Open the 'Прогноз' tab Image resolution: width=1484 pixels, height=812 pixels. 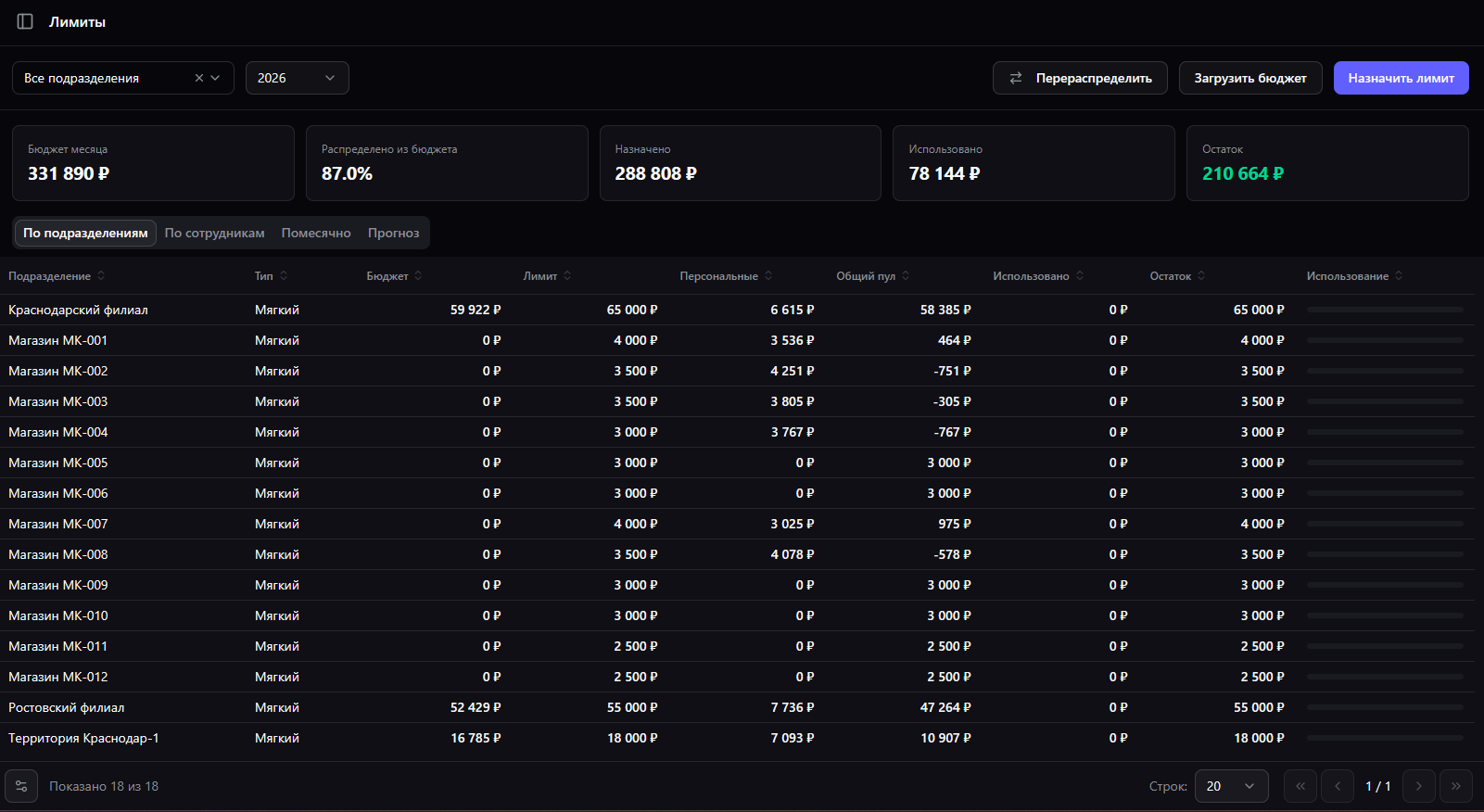click(x=393, y=233)
